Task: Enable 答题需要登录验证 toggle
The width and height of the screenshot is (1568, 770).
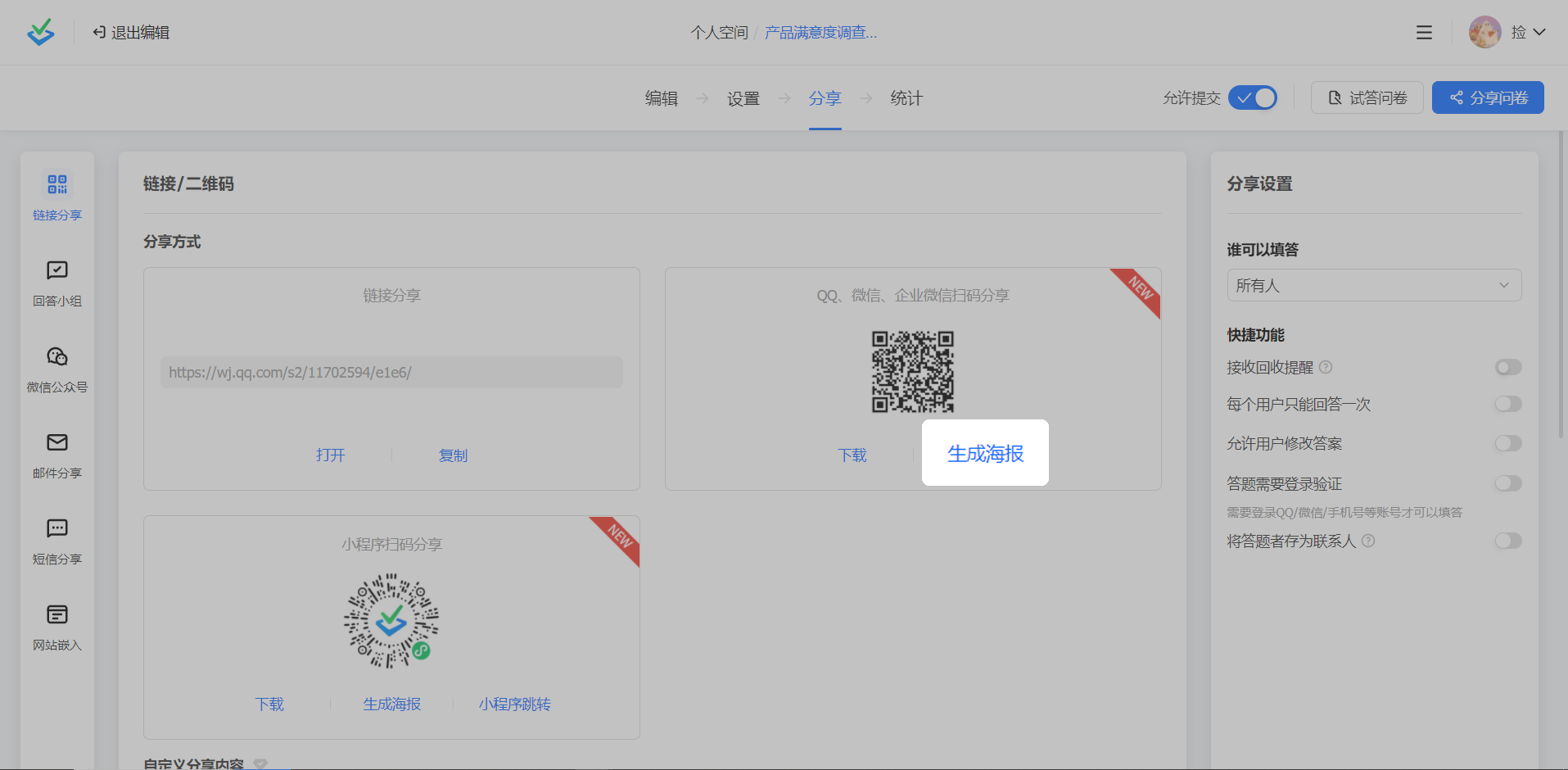Action: pos(1507,483)
